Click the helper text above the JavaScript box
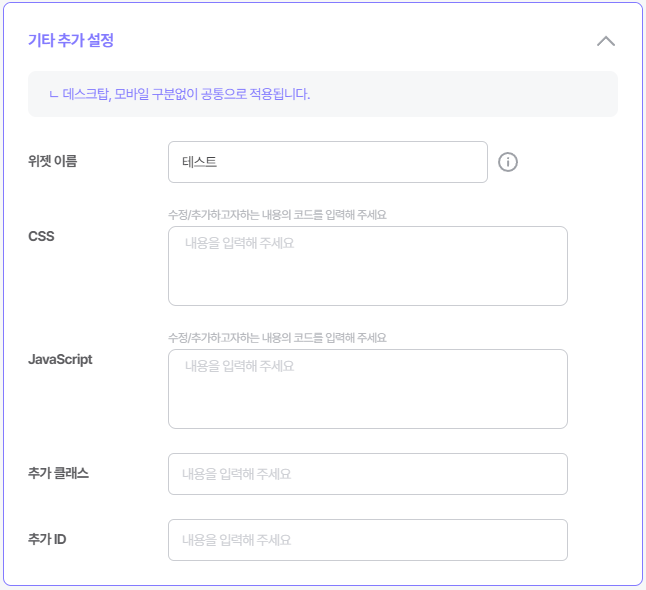The image size is (646, 590). (x=277, y=338)
